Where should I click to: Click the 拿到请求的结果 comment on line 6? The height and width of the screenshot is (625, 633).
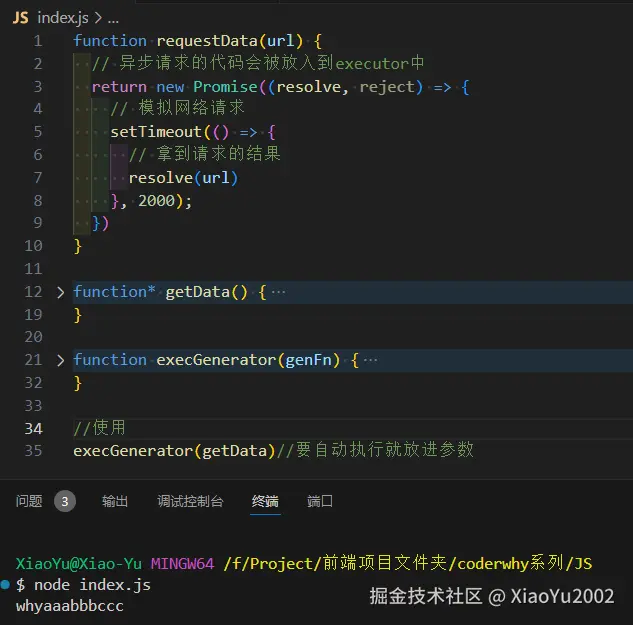[205, 154]
